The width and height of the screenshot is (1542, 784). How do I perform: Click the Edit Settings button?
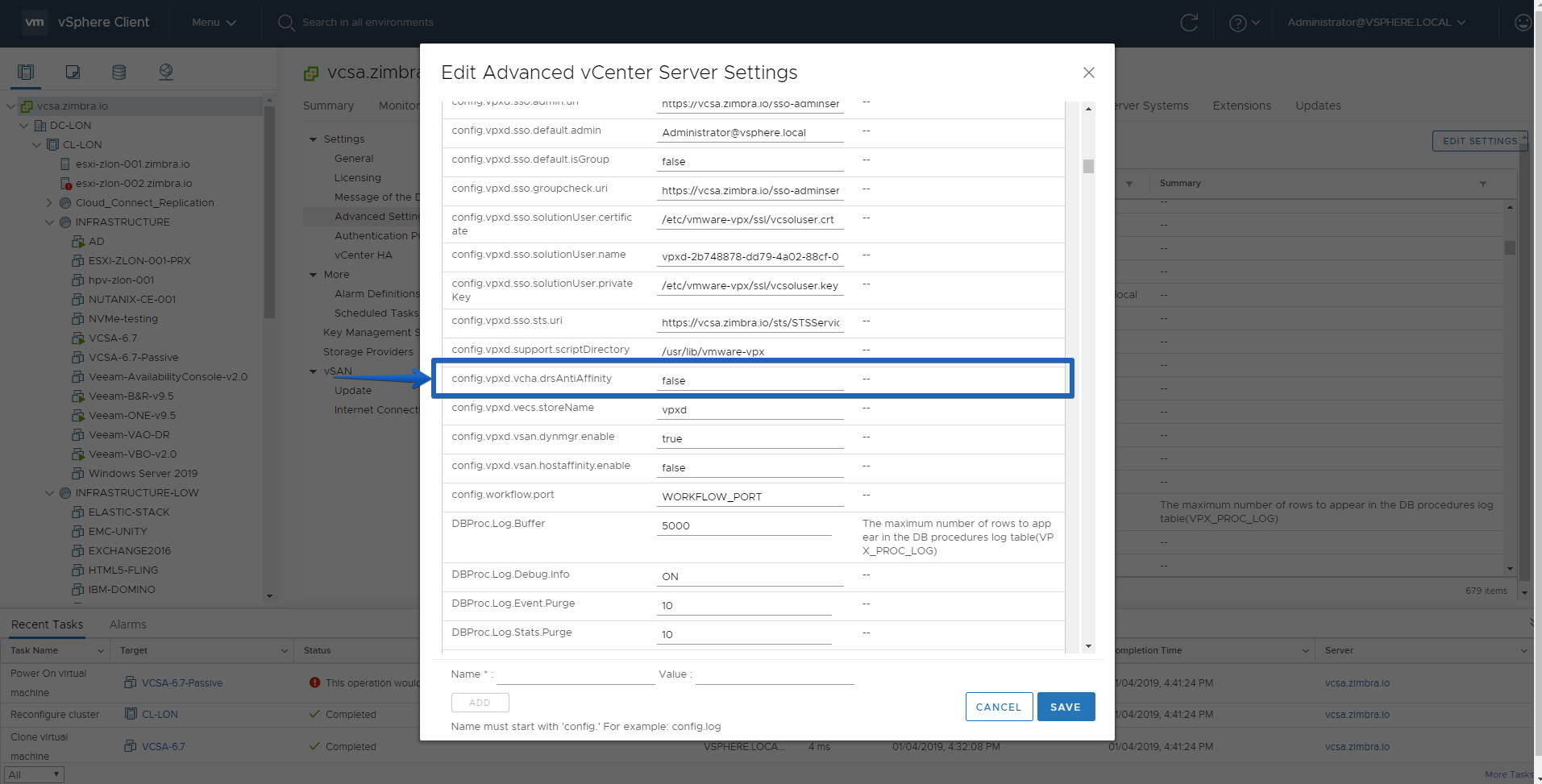1480,141
